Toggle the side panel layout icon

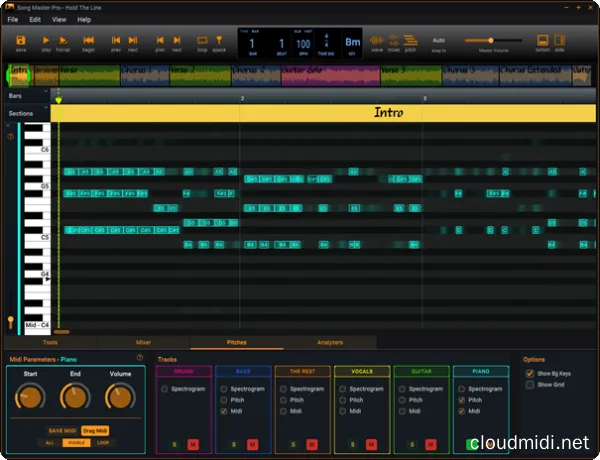(x=559, y=41)
